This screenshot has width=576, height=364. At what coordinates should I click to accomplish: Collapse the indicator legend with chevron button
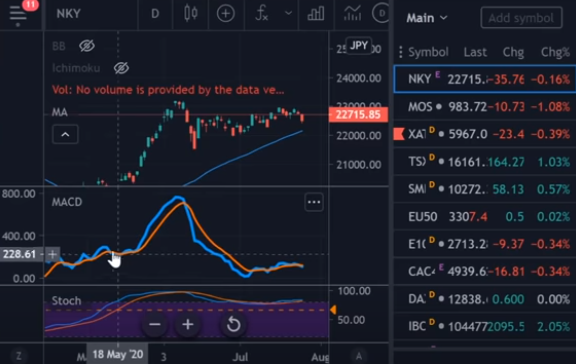[x=65, y=134]
